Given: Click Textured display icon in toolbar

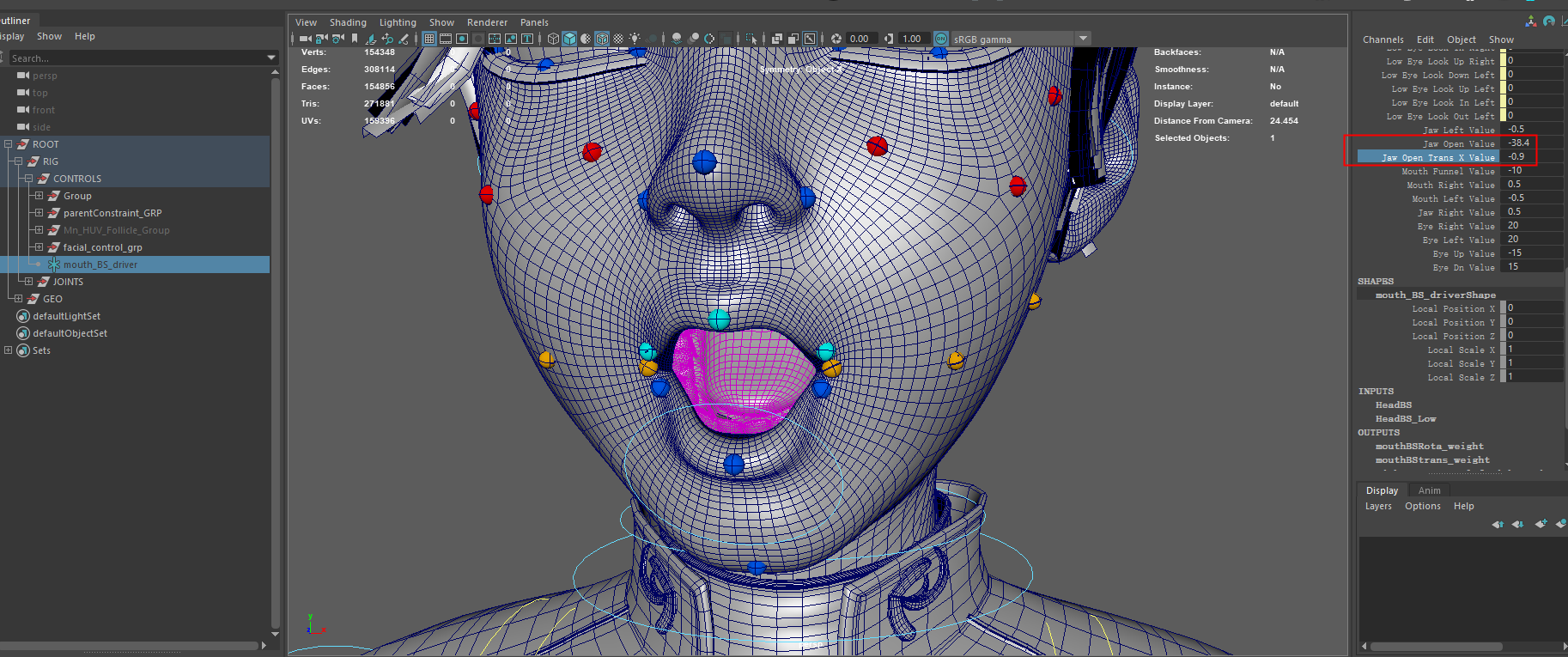Looking at the screenshot, I should tap(618, 39).
